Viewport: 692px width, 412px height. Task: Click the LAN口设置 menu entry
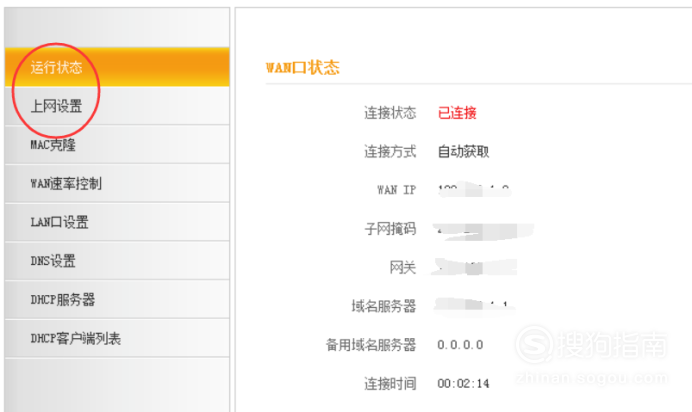point(60,222)
